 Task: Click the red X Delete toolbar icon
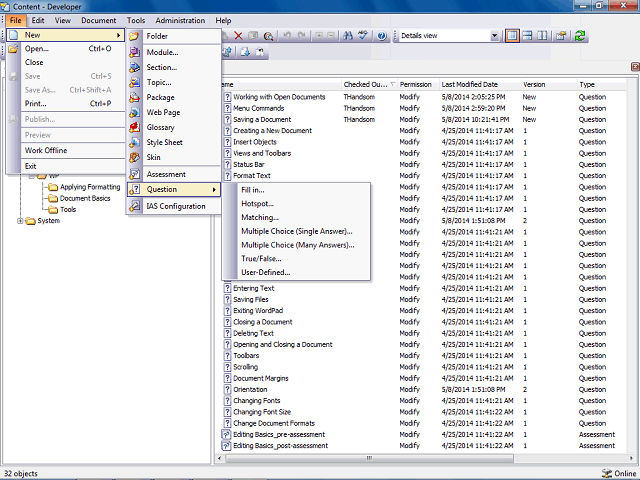click(238, 36)
